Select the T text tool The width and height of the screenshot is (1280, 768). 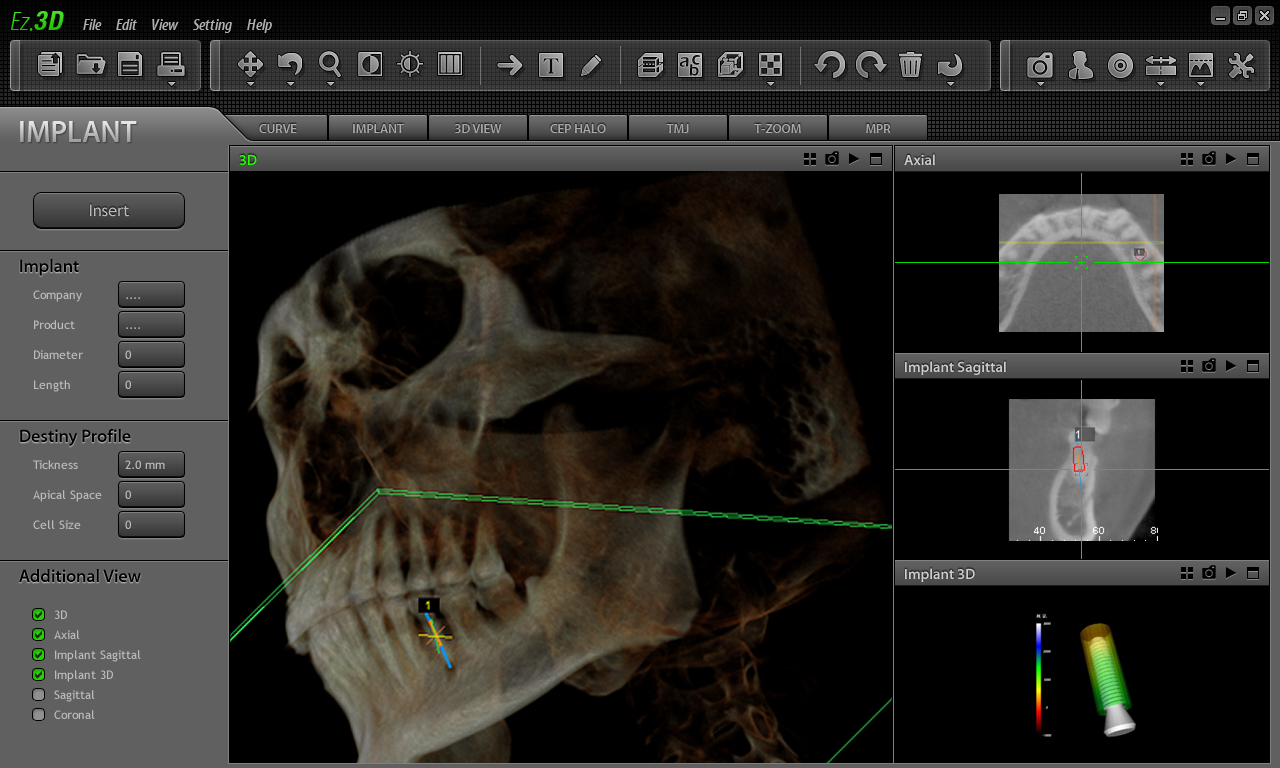click(551, 65)
